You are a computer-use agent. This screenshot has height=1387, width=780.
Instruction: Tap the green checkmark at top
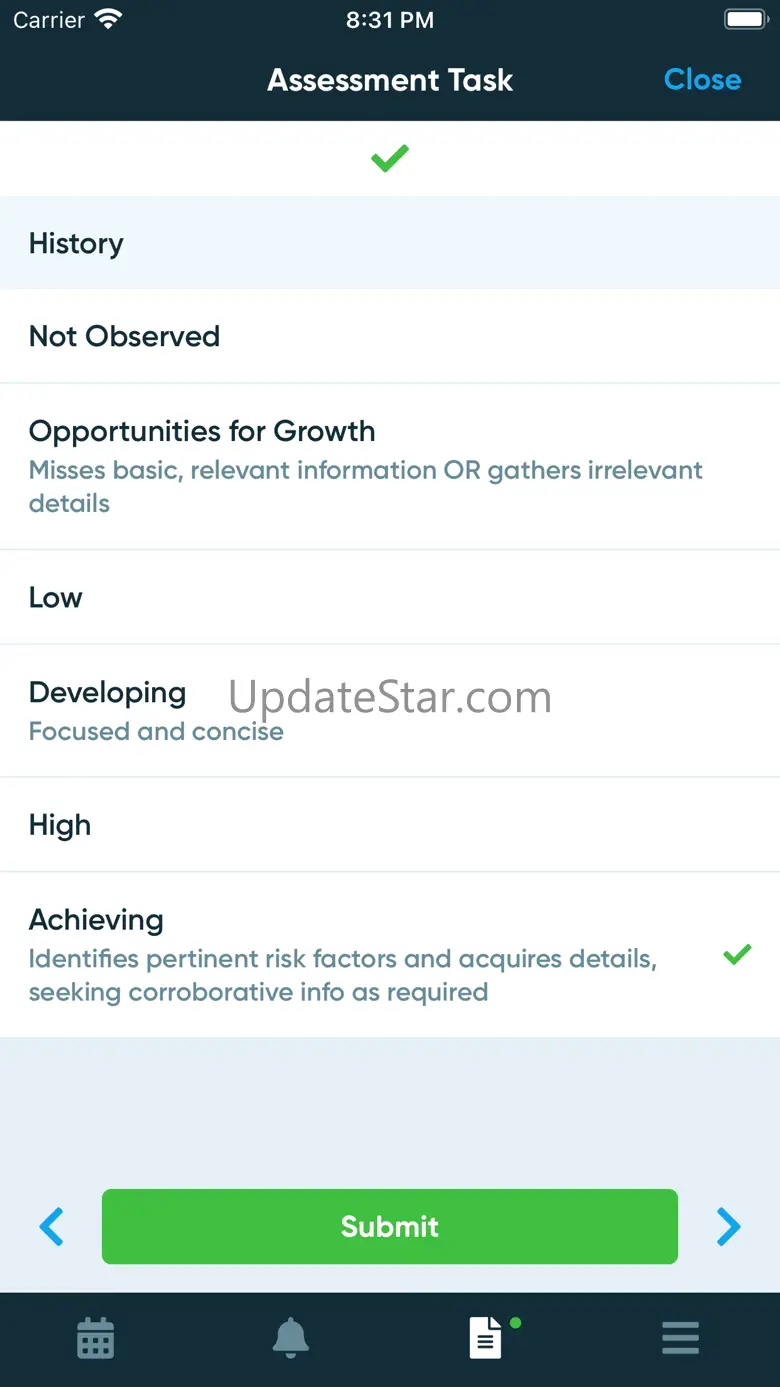[x=390, y=158]
